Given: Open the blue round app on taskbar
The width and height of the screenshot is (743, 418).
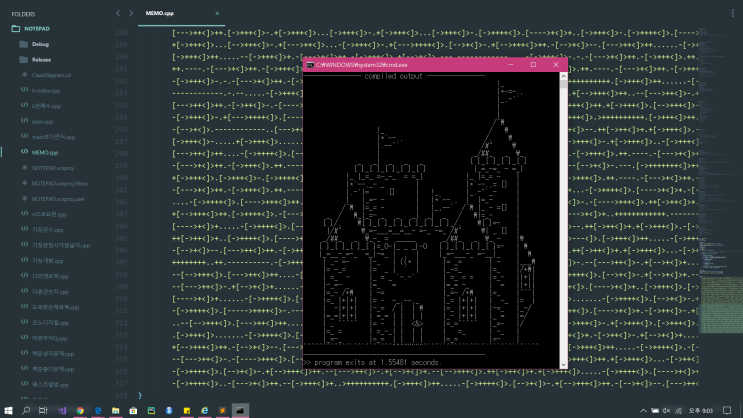Looking at the screenshot, I should [169, 410].
